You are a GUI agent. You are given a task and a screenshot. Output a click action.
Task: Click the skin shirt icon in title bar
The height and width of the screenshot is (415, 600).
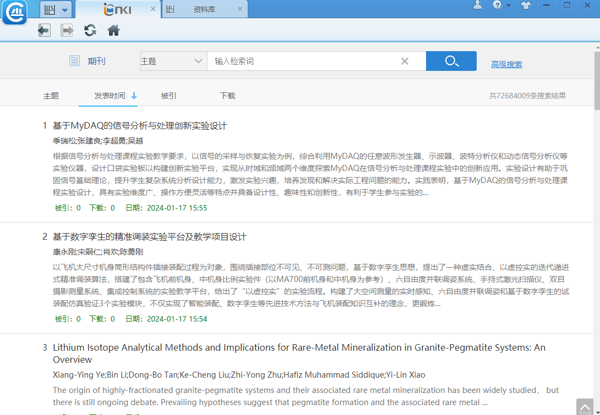click(x=526, y=6)
